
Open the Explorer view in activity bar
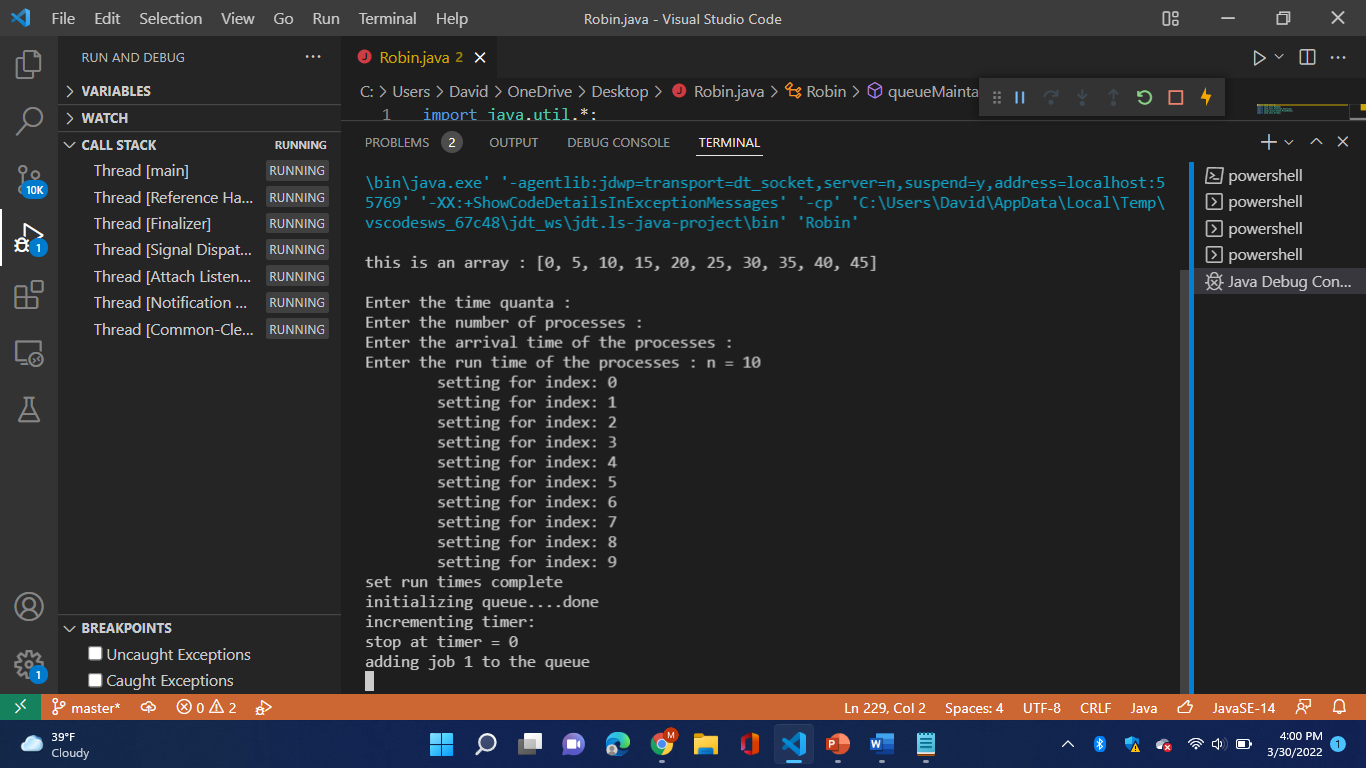29,65
